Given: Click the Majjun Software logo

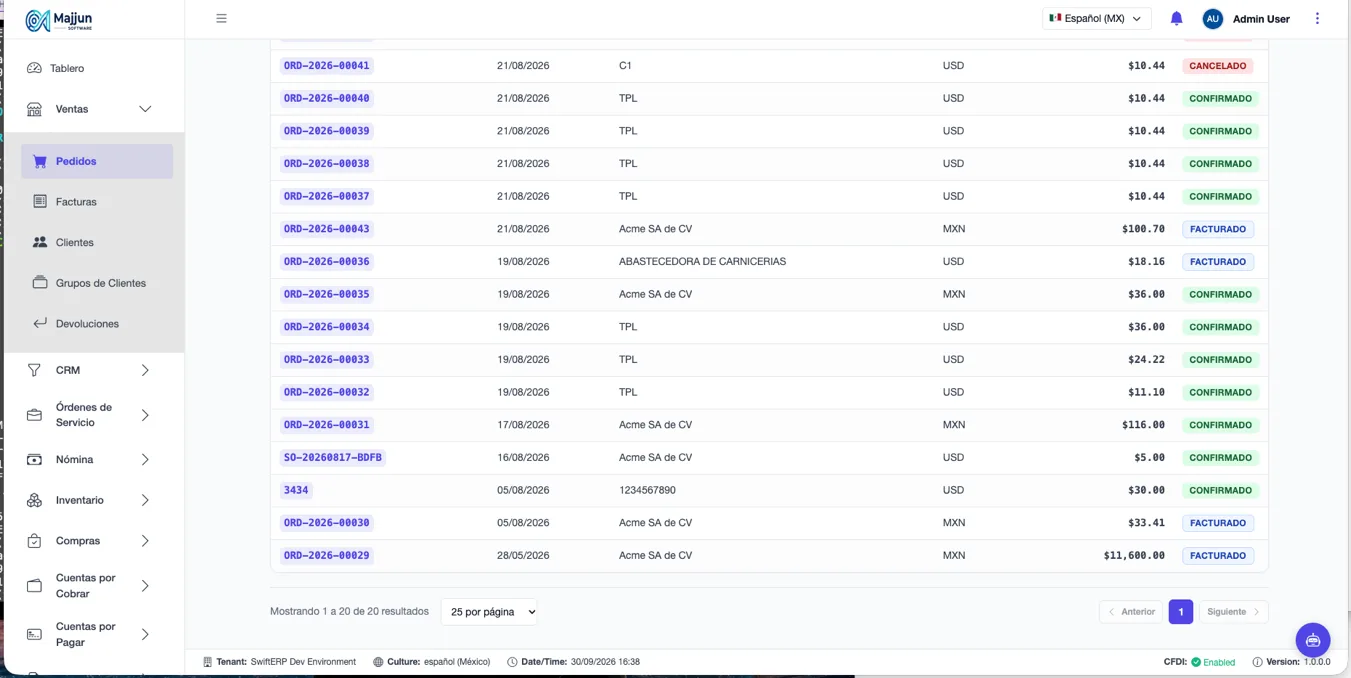Looking at the screenshot, I should [59, 19].
